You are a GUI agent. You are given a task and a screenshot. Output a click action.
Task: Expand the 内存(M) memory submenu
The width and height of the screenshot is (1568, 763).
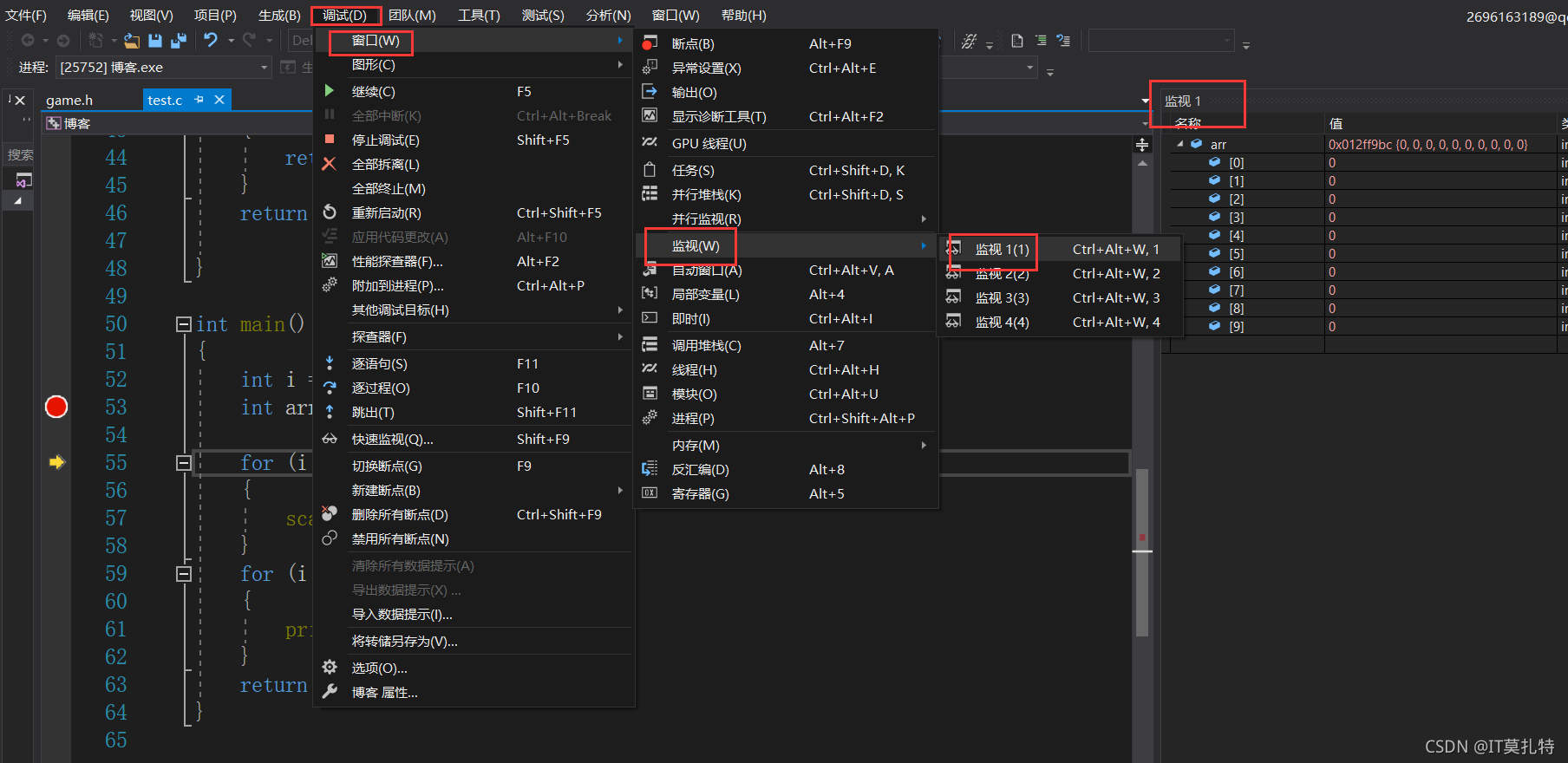(787, 446)
